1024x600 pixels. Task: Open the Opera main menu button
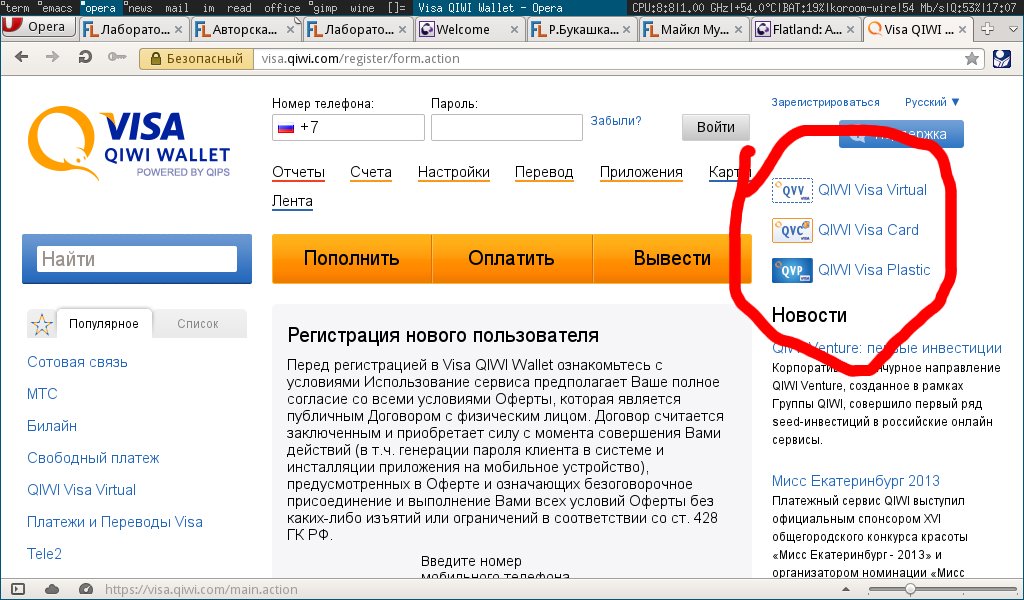[x=38, y=28]
